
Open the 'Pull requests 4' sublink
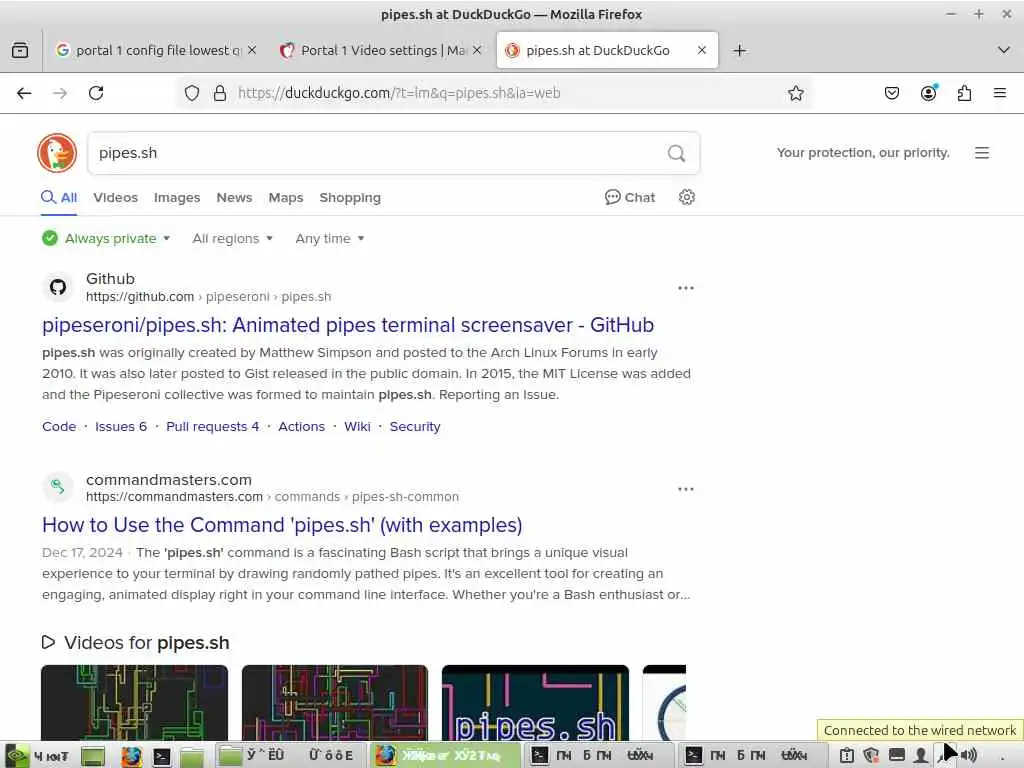point(213,426)
